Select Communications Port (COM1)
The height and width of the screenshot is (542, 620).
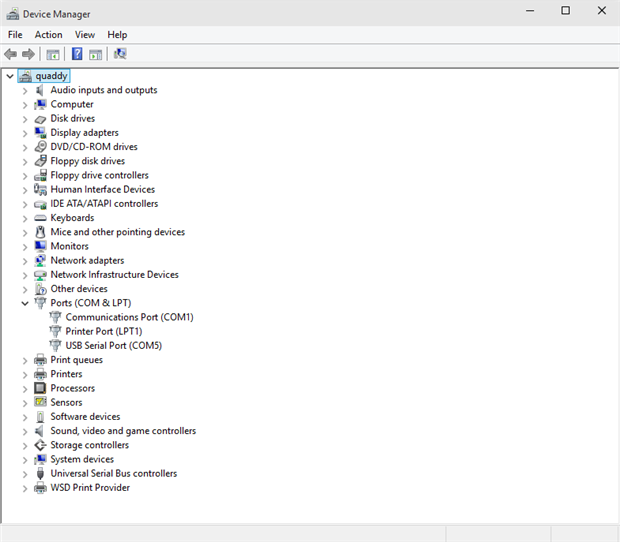[x=129, y=317]
